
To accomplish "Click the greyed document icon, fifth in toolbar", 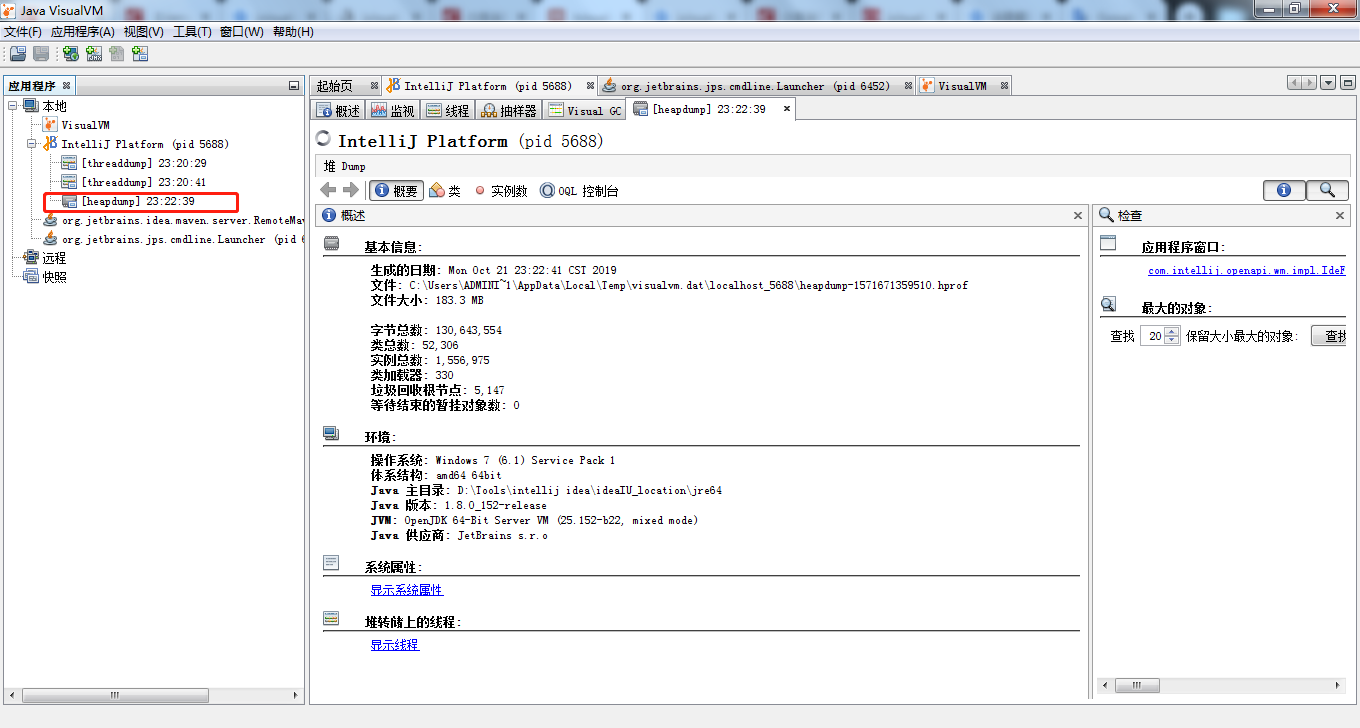I will (117, 54).
